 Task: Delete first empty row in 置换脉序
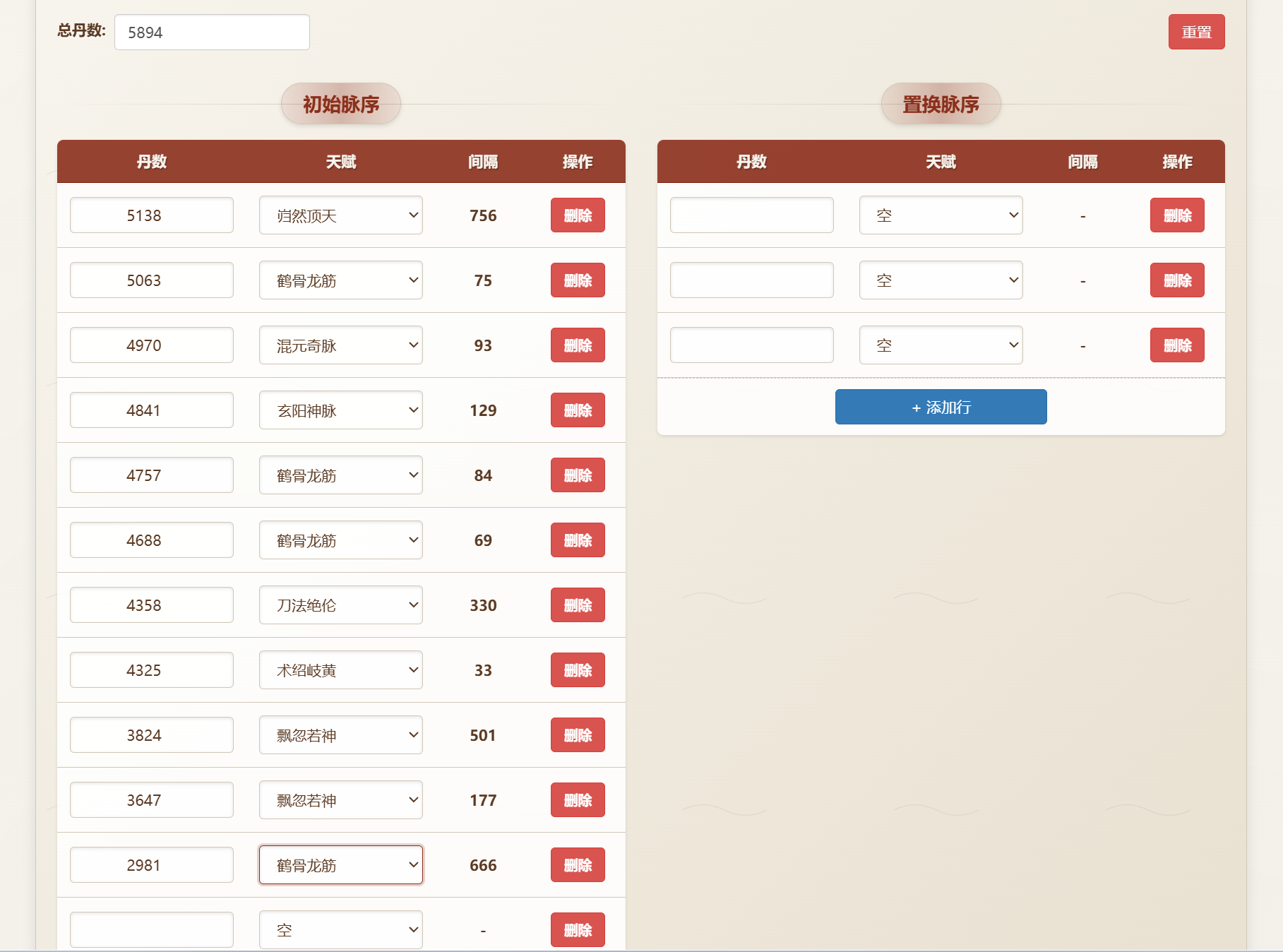click(x=1176, y=215)
